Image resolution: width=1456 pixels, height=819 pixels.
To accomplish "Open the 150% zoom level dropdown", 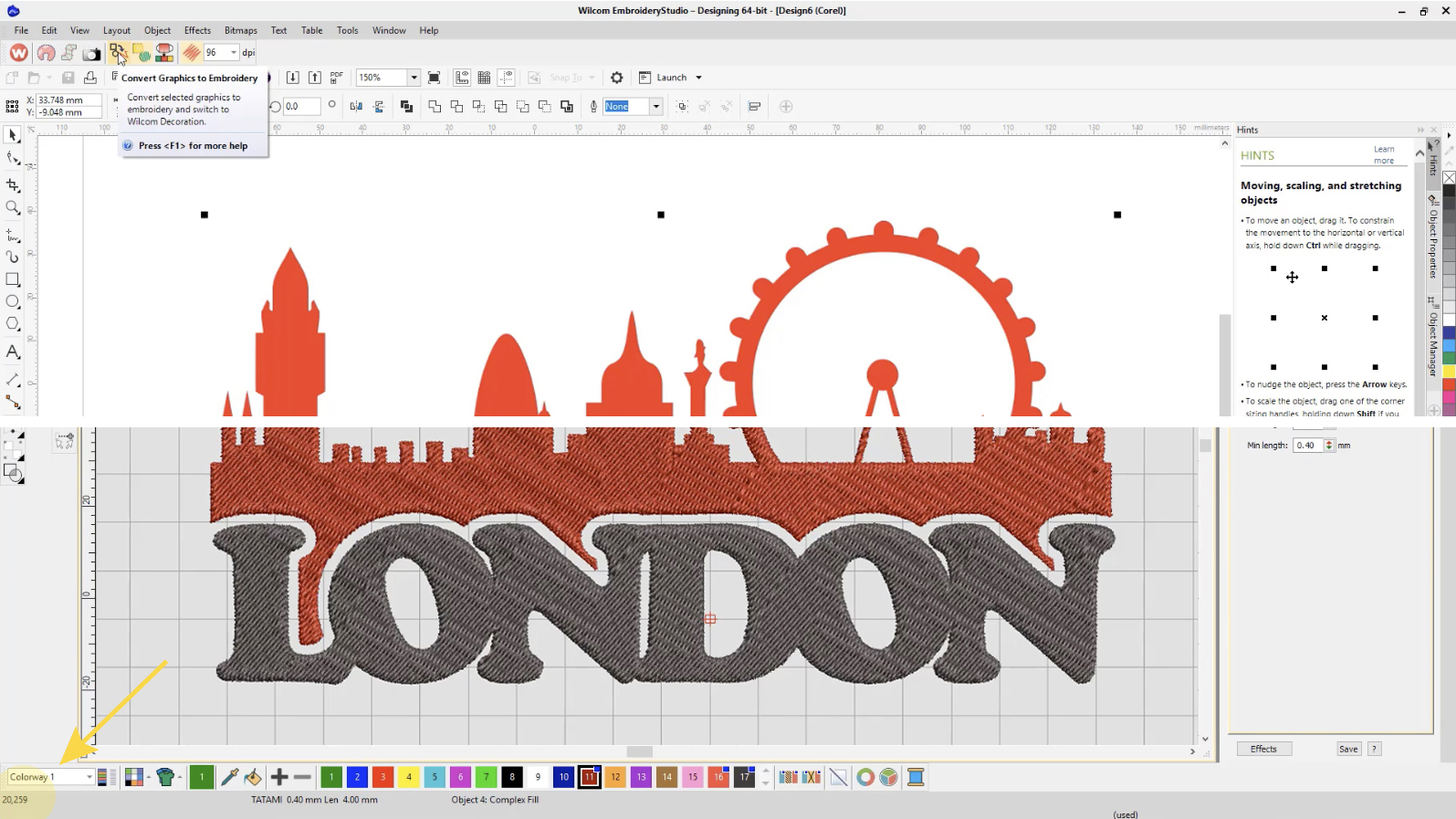I will click(x=414, y=78).
